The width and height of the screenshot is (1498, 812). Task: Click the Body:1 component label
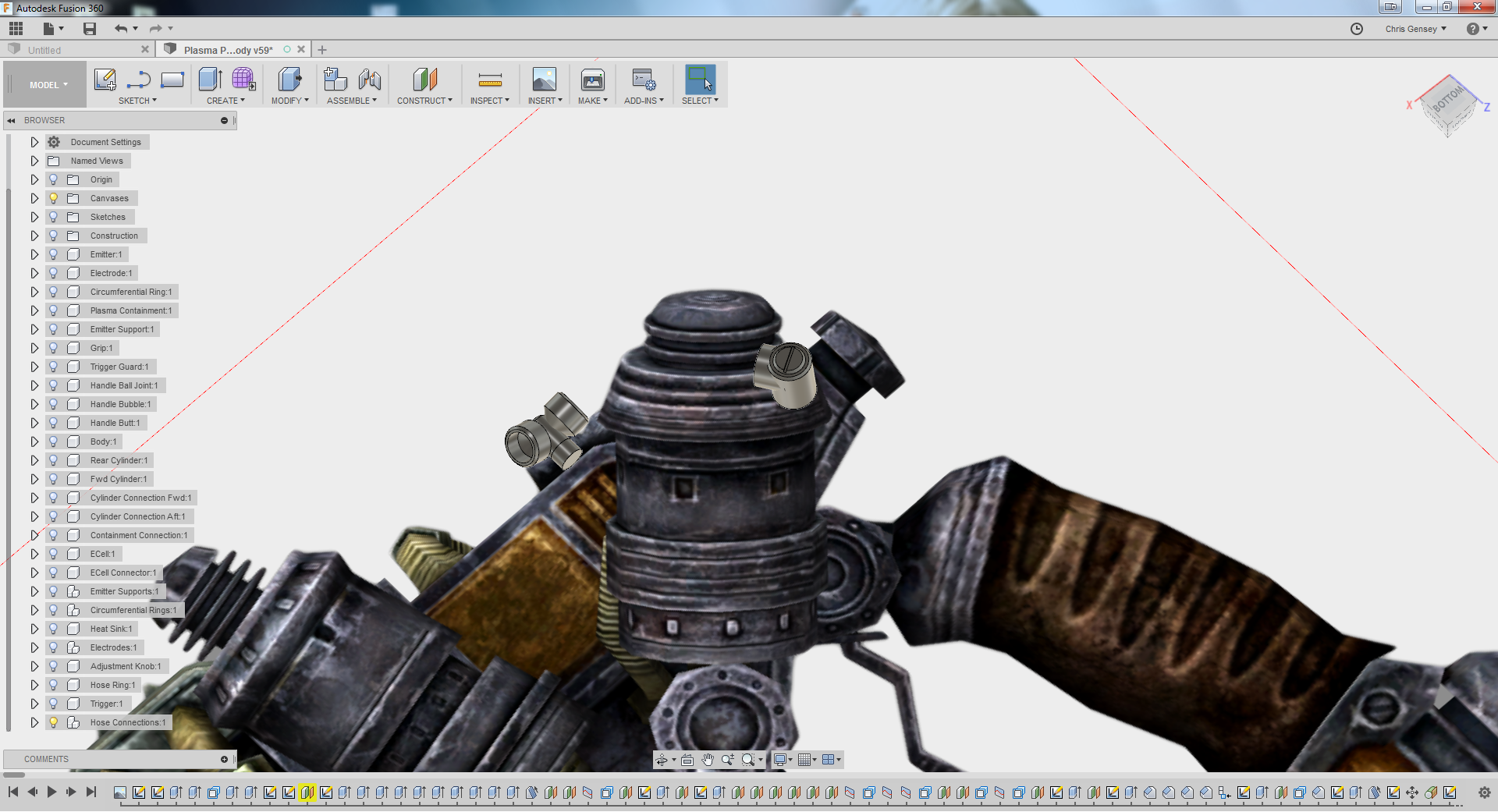(x=103, y=441)
